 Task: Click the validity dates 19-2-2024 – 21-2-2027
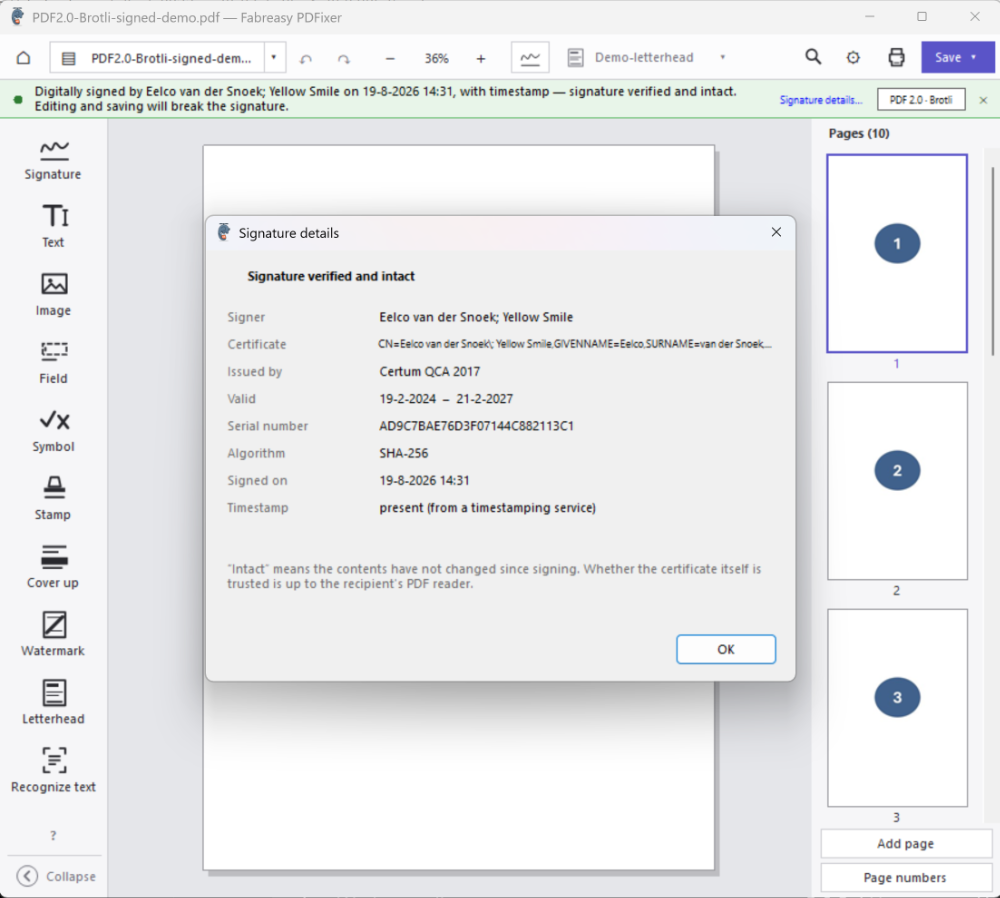click(446, 399)
